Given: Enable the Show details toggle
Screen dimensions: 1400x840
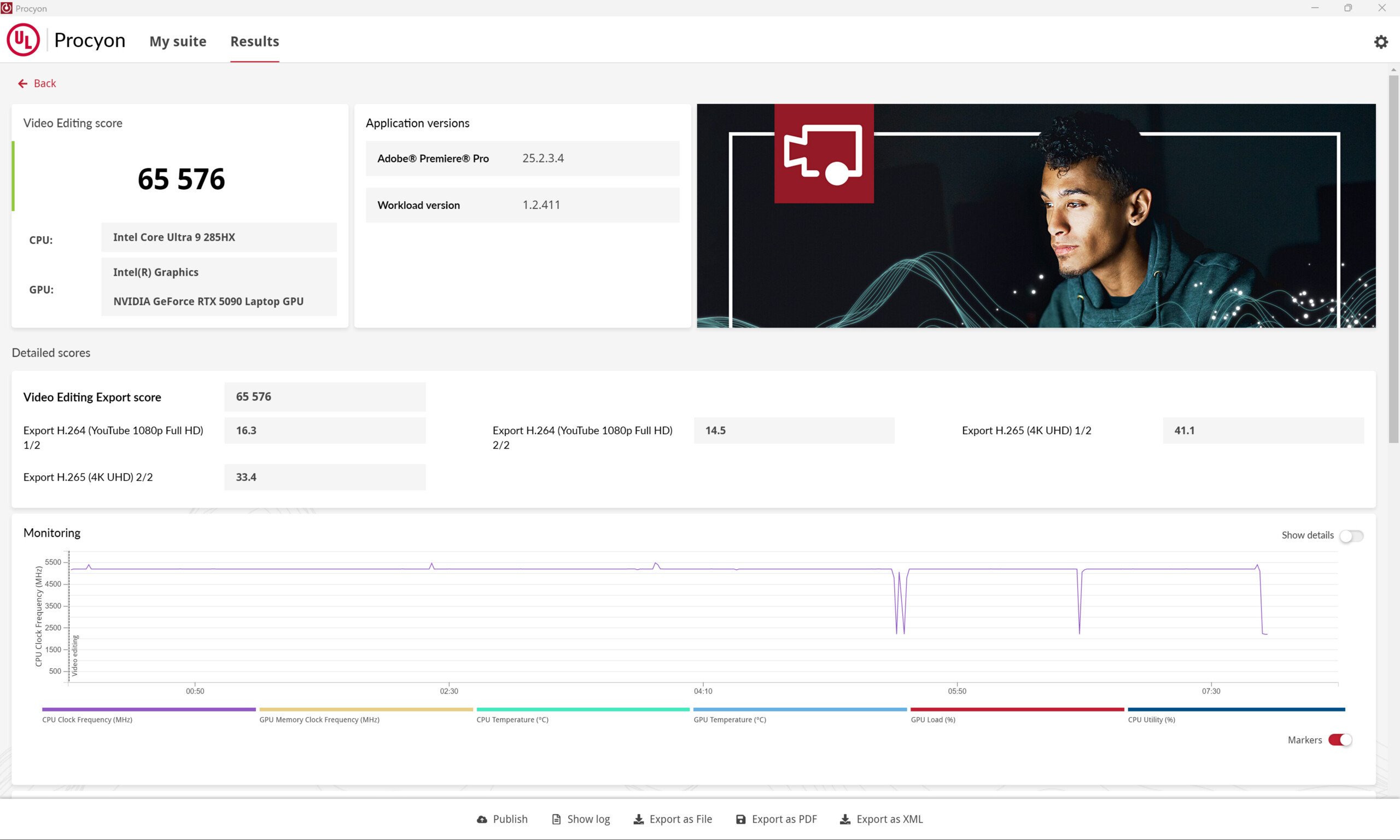Looking at the screenshot, I should pyautogui.click(x=1351, y=535).
